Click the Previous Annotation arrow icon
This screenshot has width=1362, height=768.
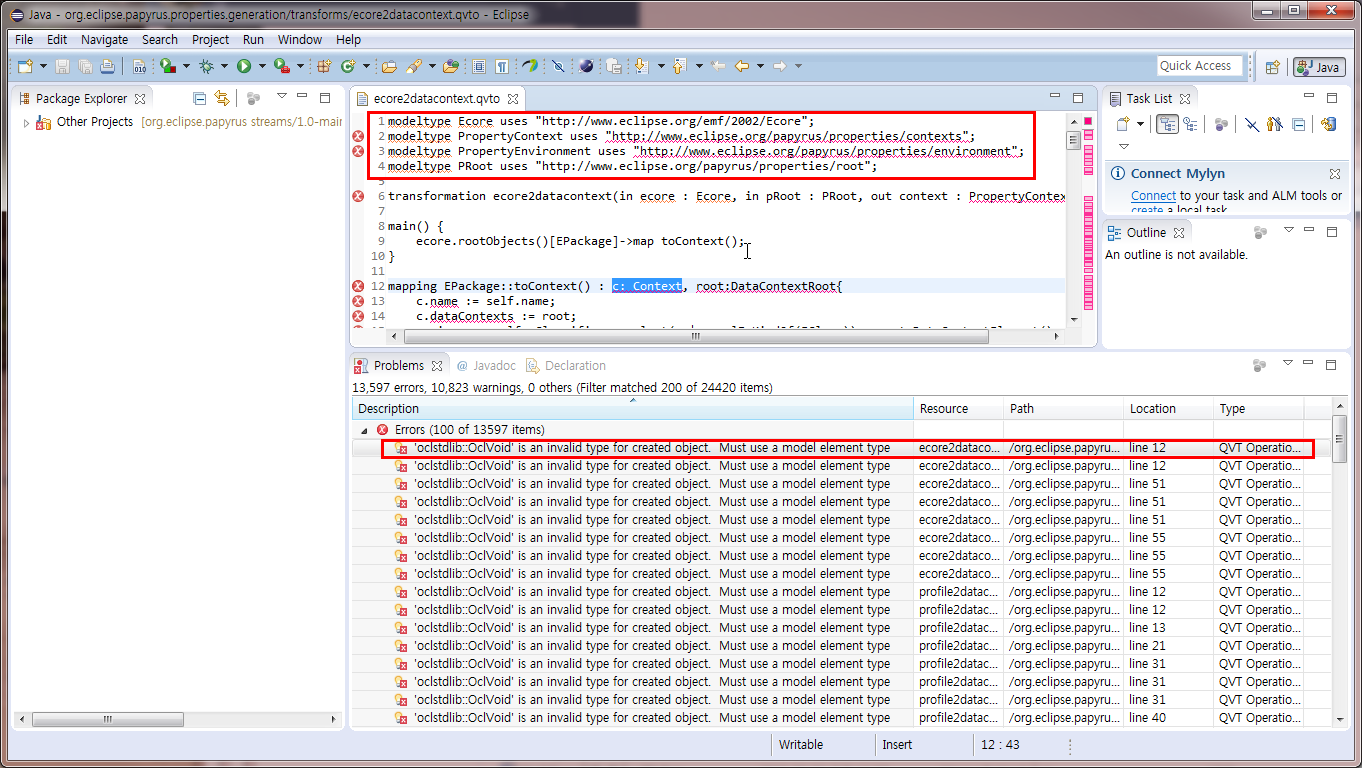pos(679,66)
